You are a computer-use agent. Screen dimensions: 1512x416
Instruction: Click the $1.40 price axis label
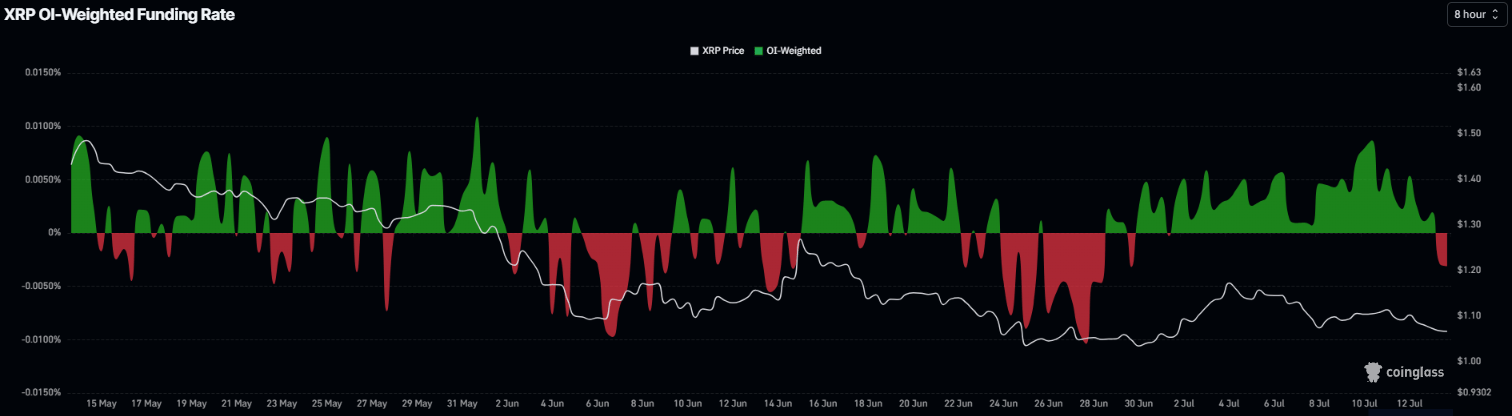coord(1469,179)
